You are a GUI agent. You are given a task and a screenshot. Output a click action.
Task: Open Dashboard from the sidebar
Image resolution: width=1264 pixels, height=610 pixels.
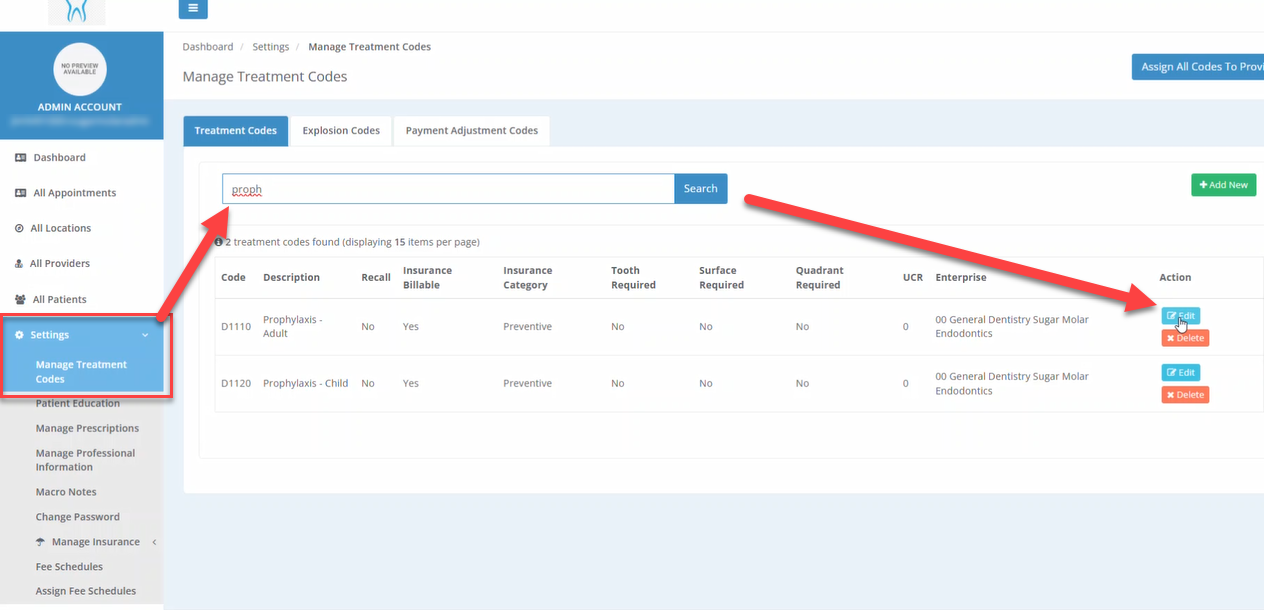59,158
